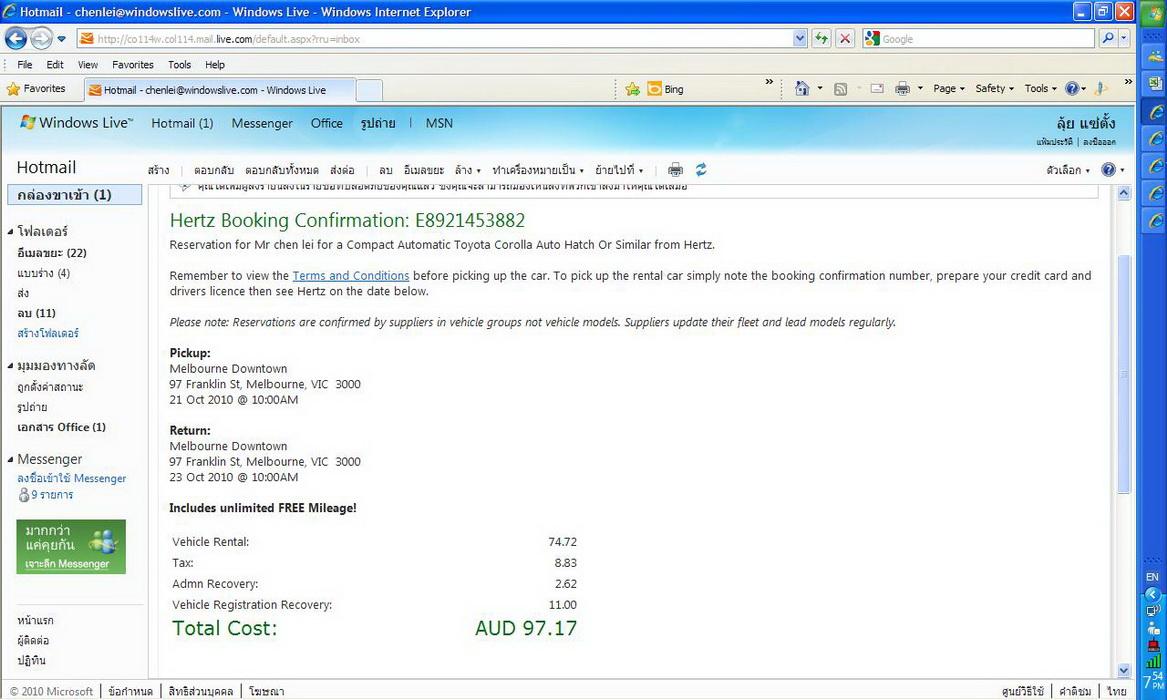Open Hotmail (1) in top navigation
Screen dimensions: 1167x700
[x=182, y=123]
